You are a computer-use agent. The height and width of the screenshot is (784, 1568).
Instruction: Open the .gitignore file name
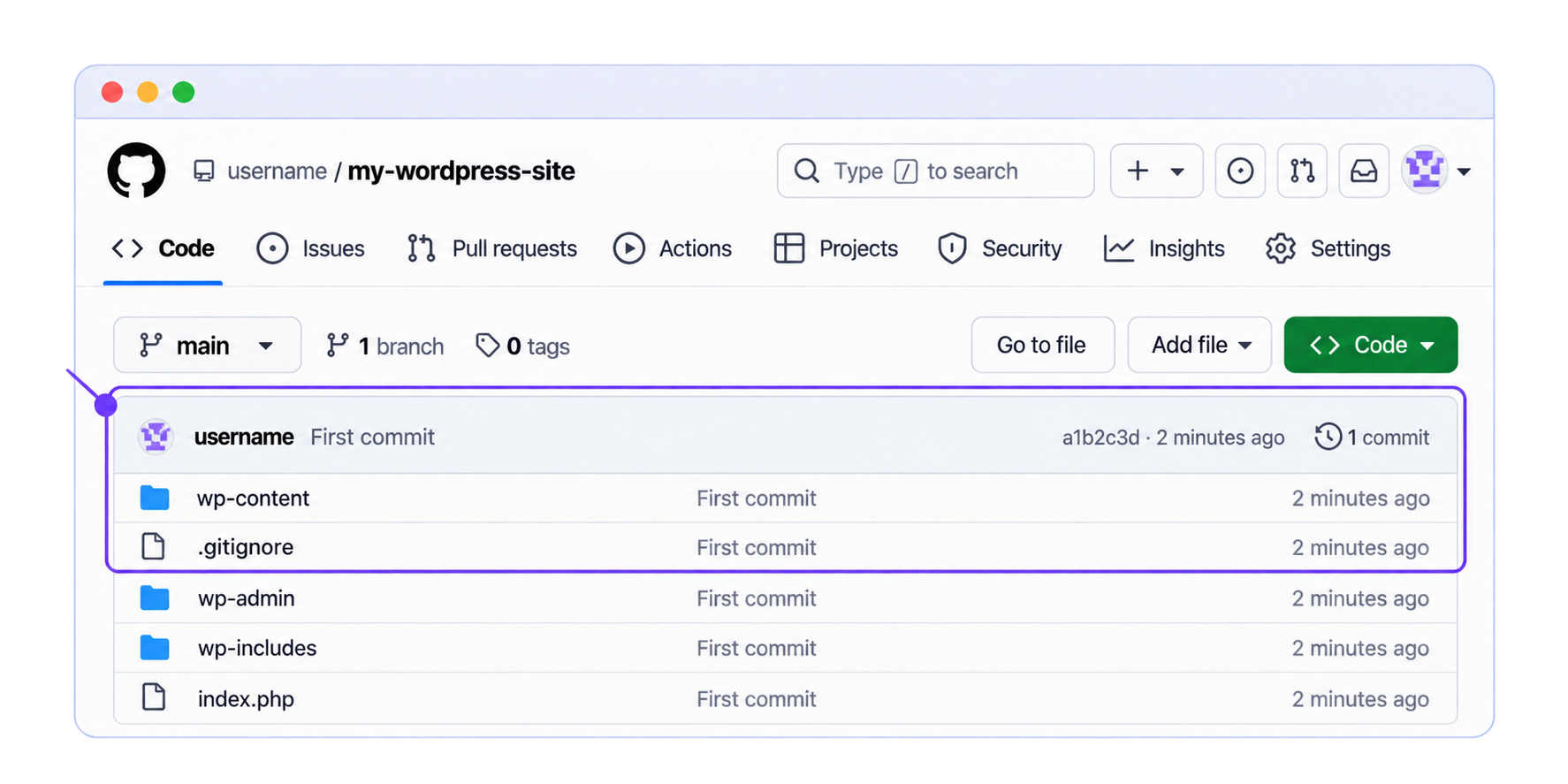click(246, 547)
